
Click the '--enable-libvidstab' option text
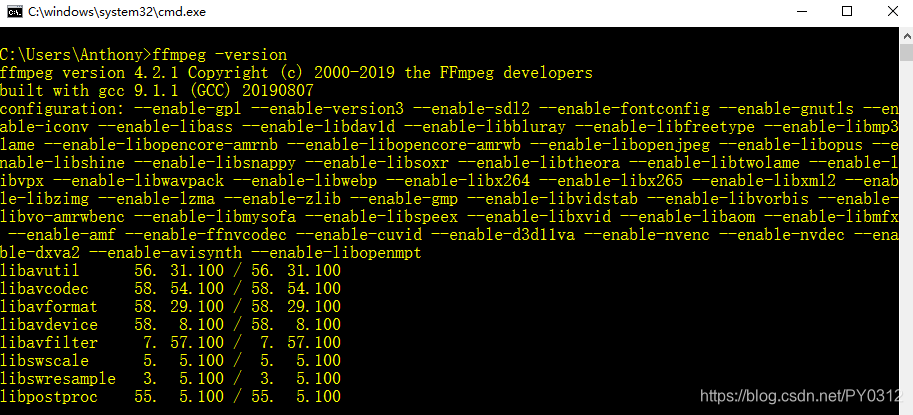click(x=553, y=199)
